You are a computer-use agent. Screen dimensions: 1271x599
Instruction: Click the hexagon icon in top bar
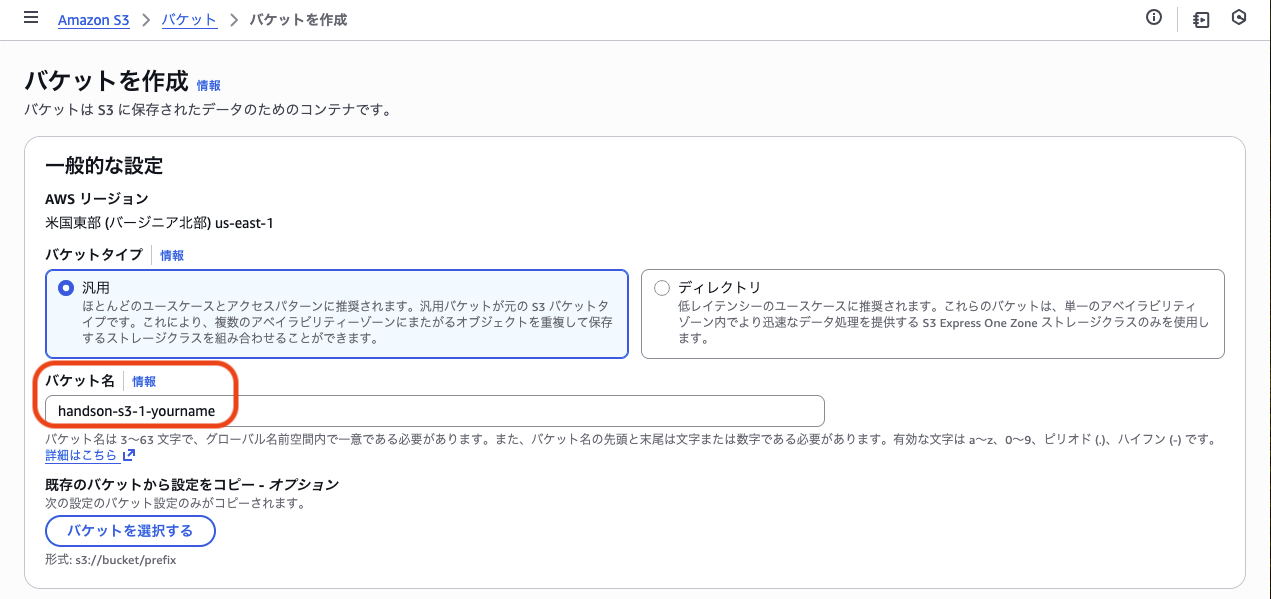[1239, 18]
